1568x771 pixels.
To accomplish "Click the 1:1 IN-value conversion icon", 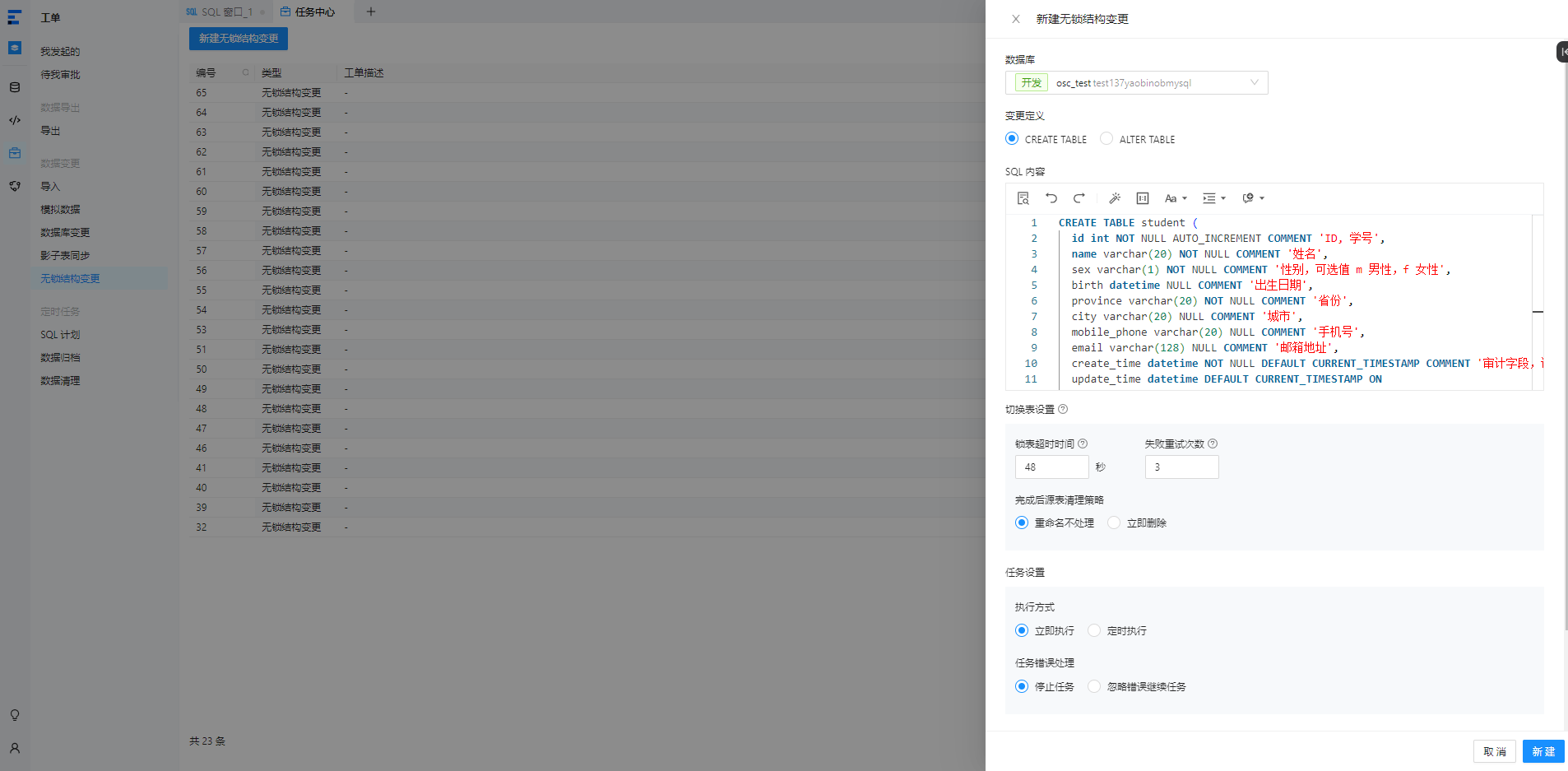I will (1143, 198).
